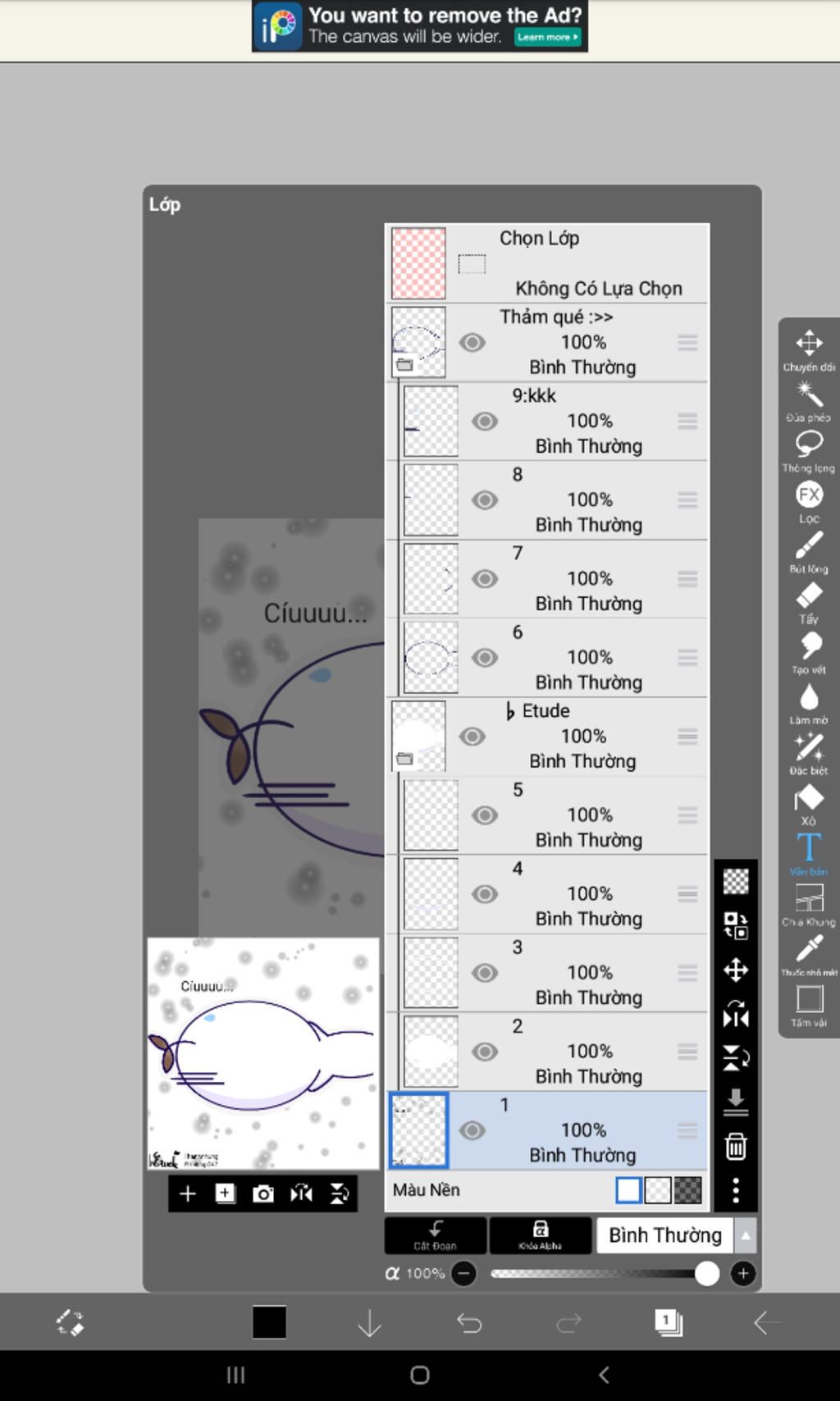The height and width of the screenshot is (1401, 840).
Task: Undo the last action
Action: point(469,1322)
